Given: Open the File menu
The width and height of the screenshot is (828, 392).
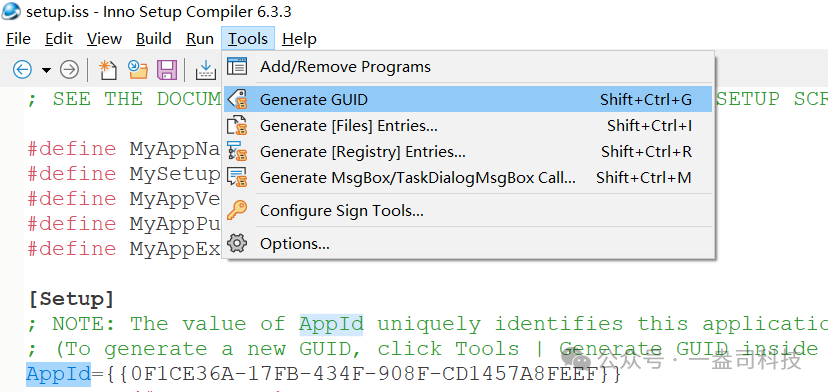Looking at the screenshot, I should point(18,39).
